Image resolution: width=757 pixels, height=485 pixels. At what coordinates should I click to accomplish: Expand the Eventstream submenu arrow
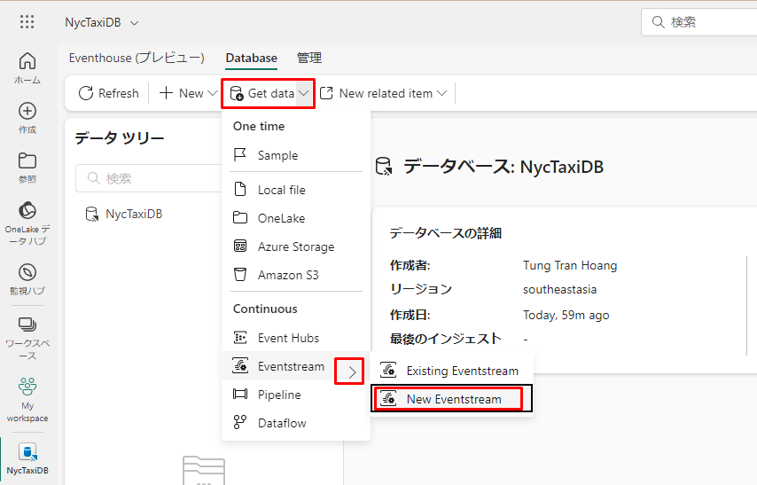coord(349,372)
